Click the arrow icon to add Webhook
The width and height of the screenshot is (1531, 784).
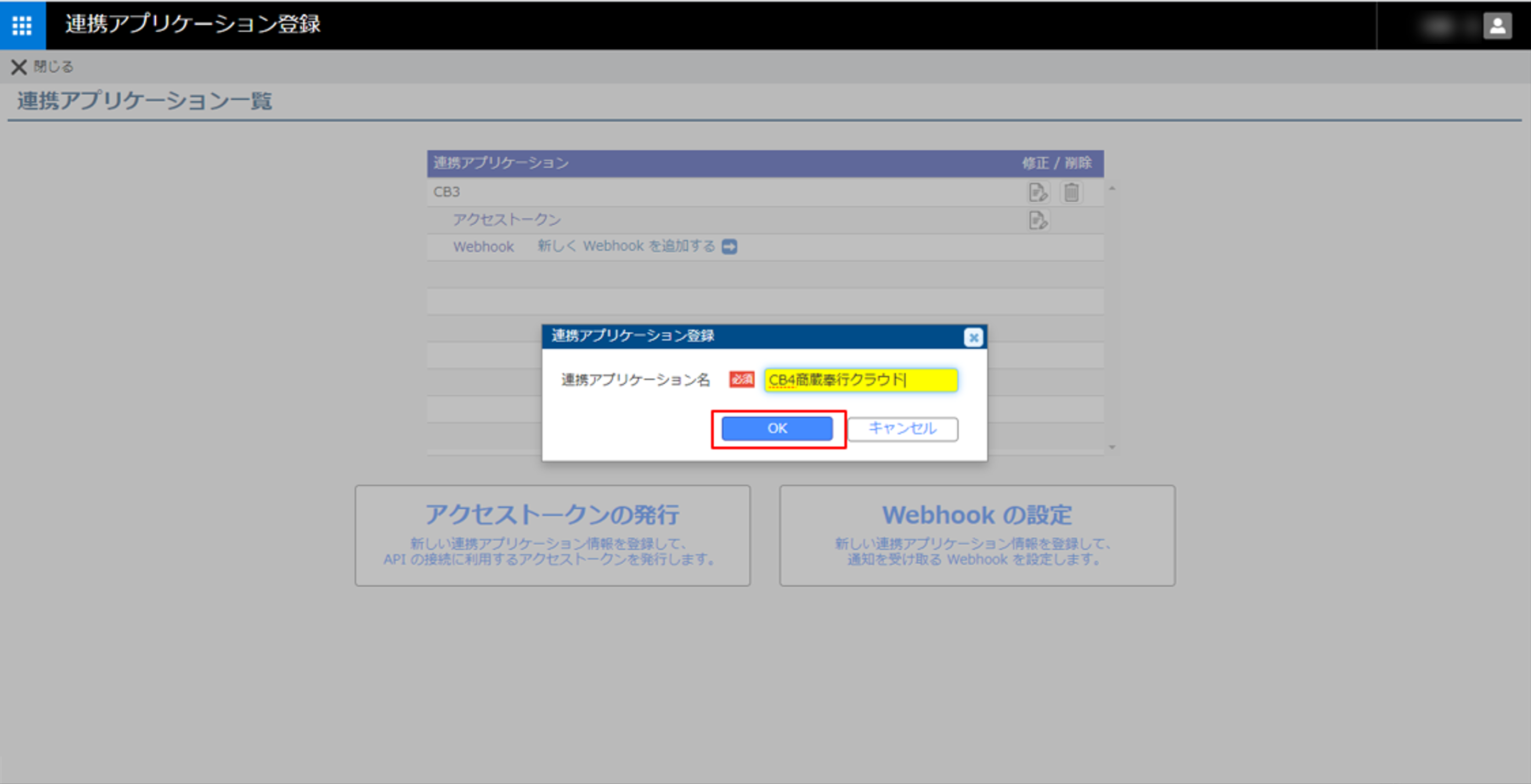[729, 247]
